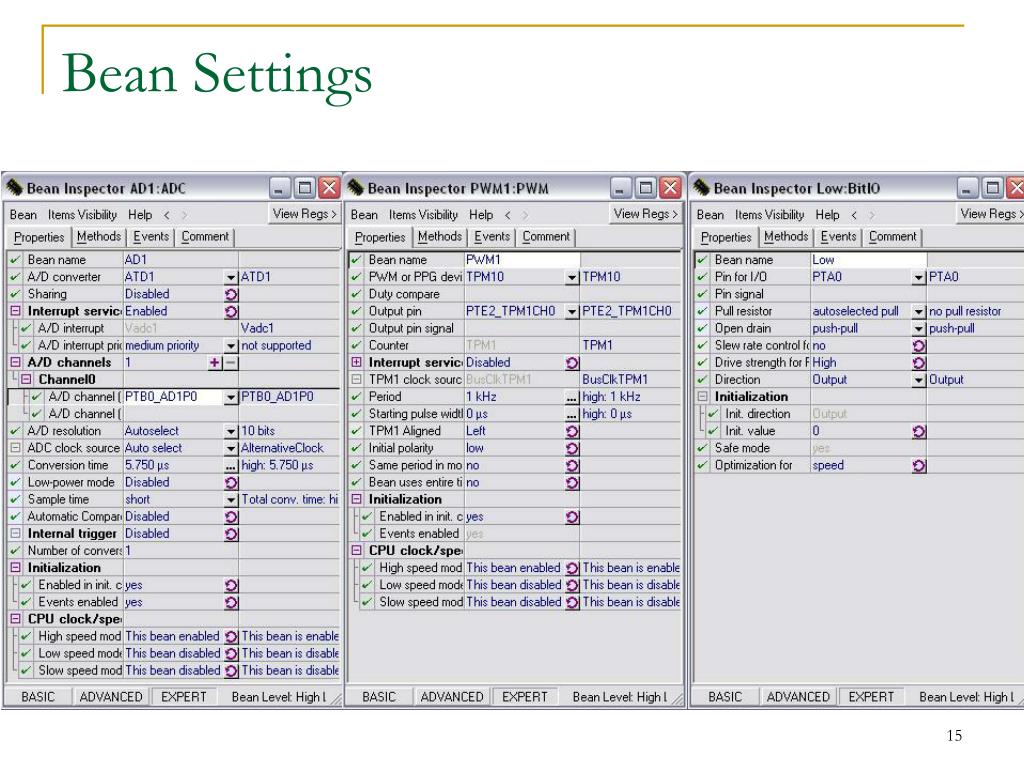Toggle High speed mode cycle icon in PWM1
Screen dimensions: 1024x768
572,568
